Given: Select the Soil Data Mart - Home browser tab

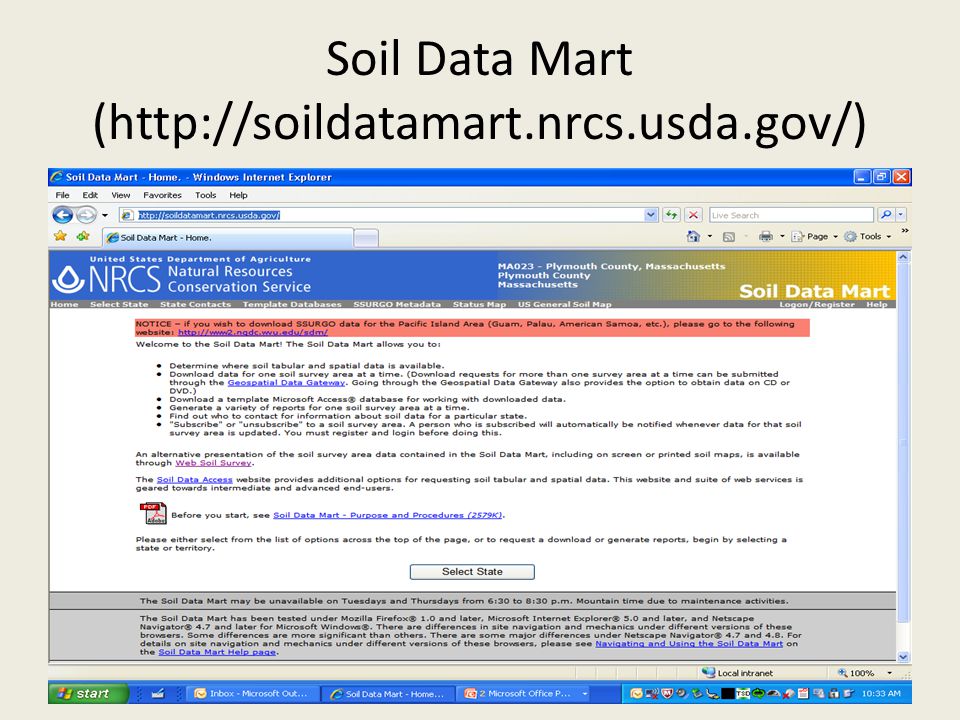Looking at the screenshot, I should point(227,238).
